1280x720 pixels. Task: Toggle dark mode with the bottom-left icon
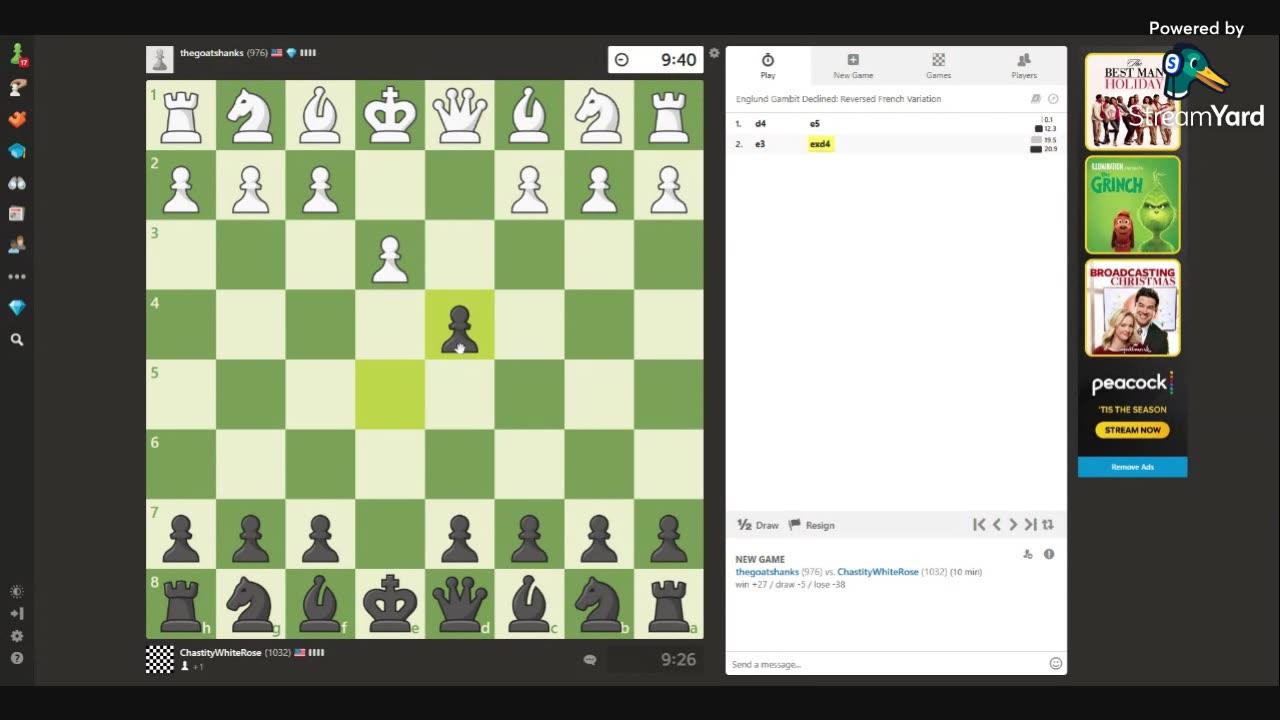17,591
